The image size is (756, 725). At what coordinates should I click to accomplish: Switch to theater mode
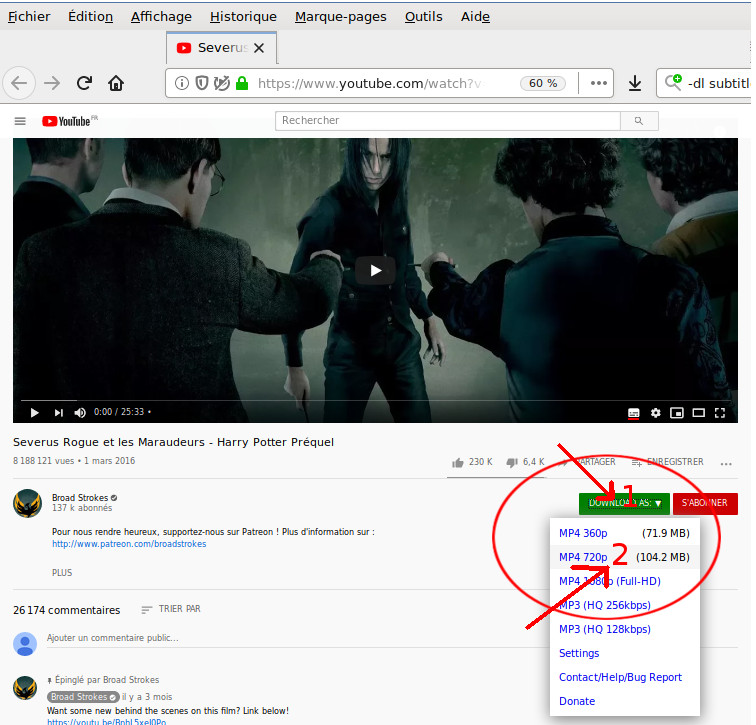pos(699,413)
